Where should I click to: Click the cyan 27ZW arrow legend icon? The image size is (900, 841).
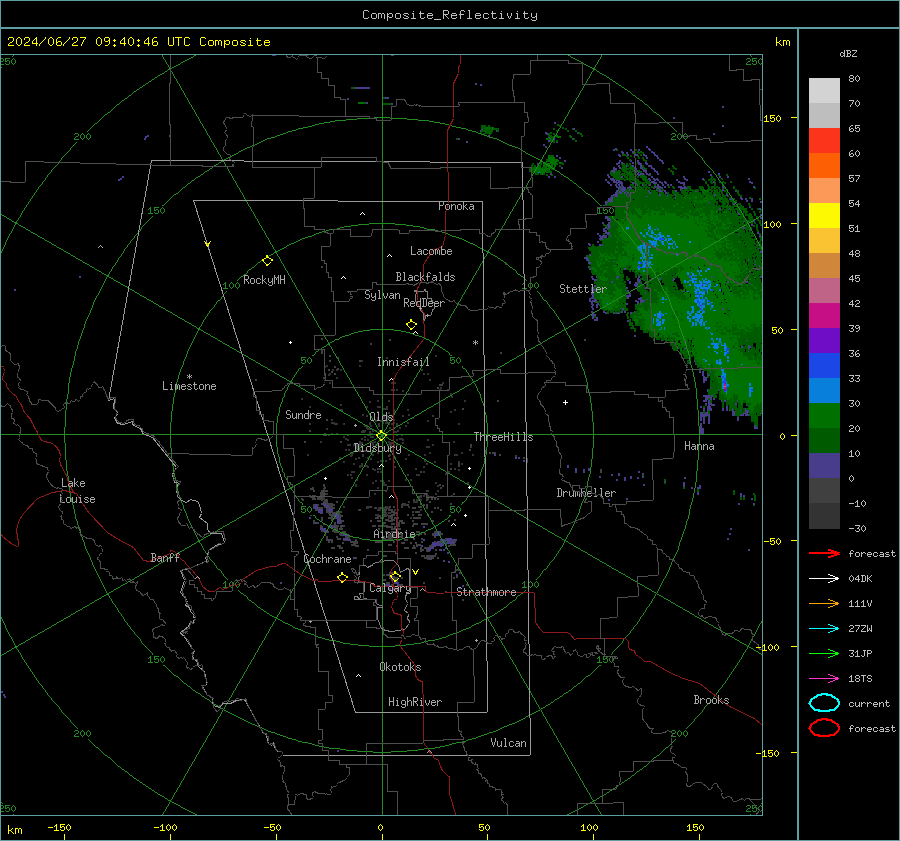coord(824,629)
